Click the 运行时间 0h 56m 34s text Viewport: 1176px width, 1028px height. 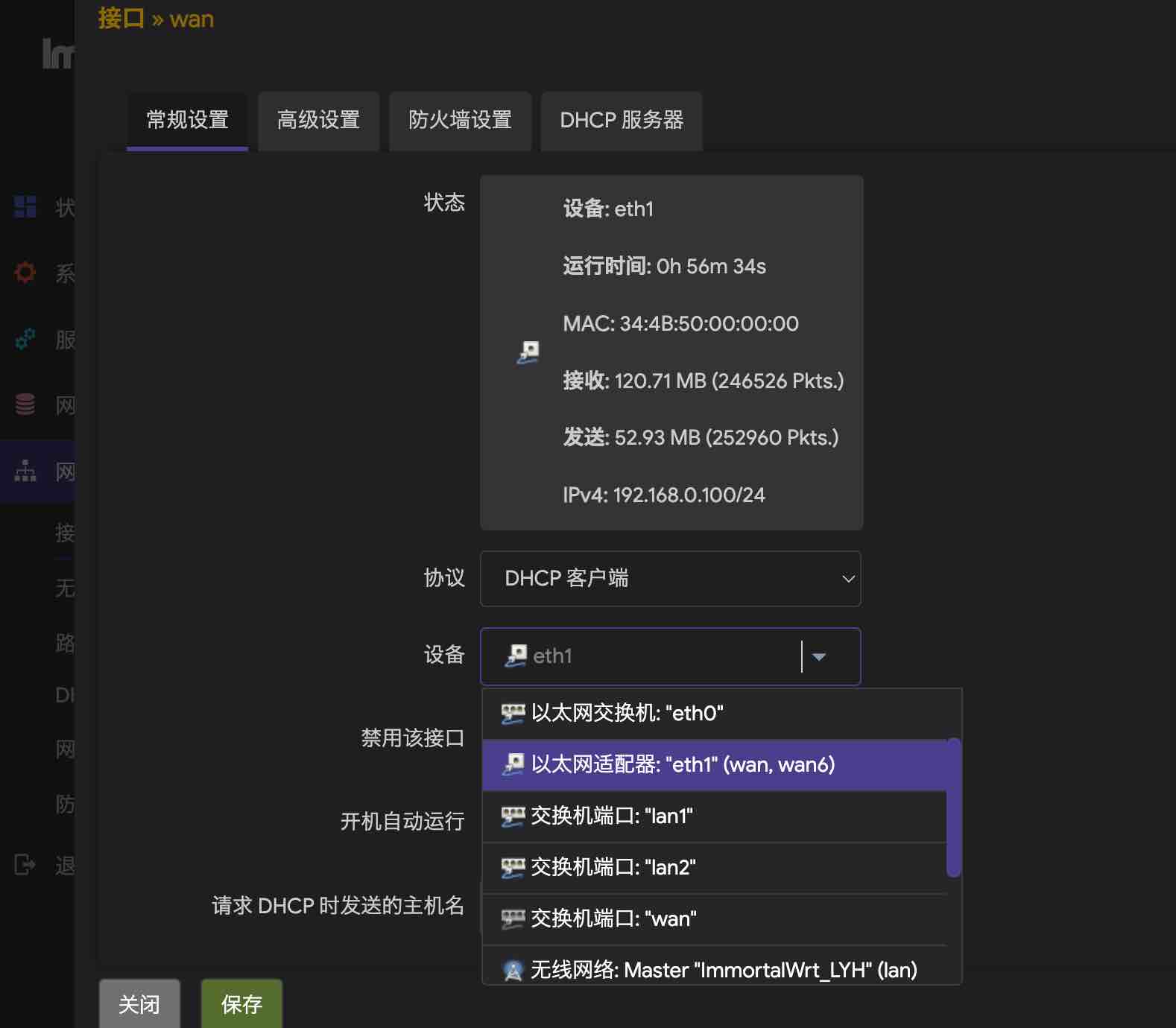pyautogui.click(x=664, y=267)
